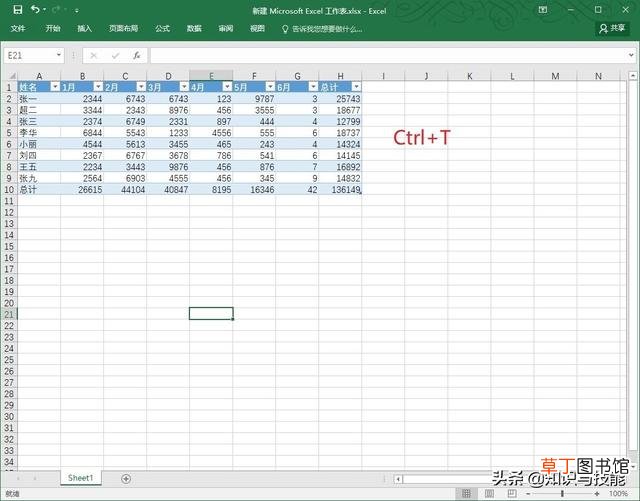Switch to the 公式 ribbon tab
The image size is (640, 501).
pos(162,28)
